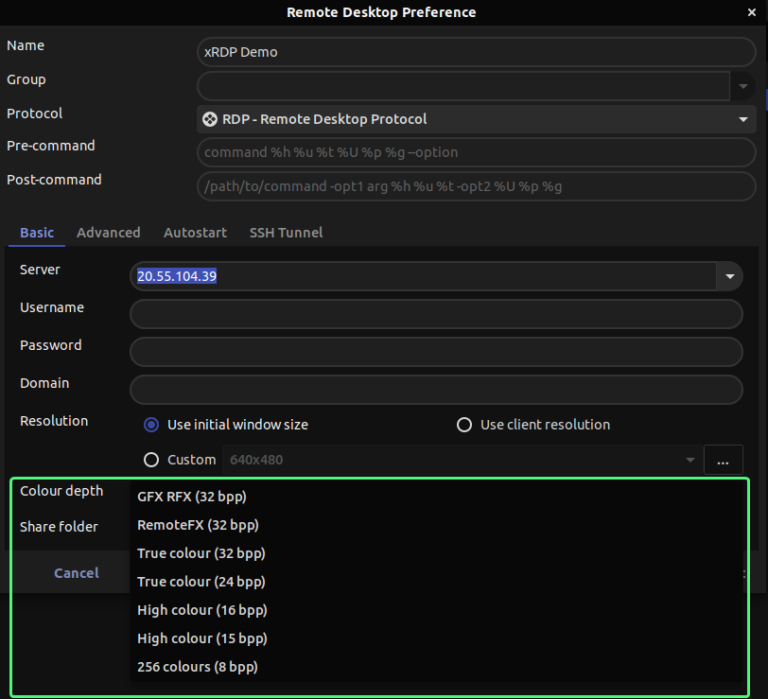Go to the Autostart tab
768x699 pixels.
point(195,232)
